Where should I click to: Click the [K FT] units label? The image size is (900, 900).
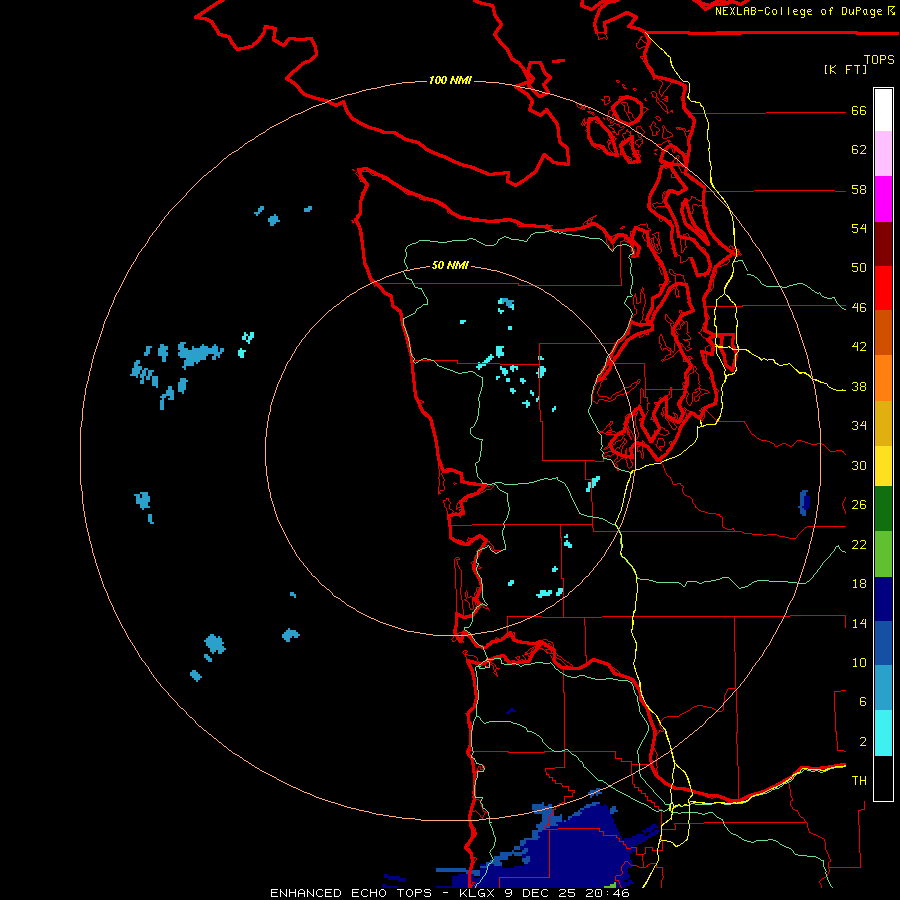(x=845, y=69)
